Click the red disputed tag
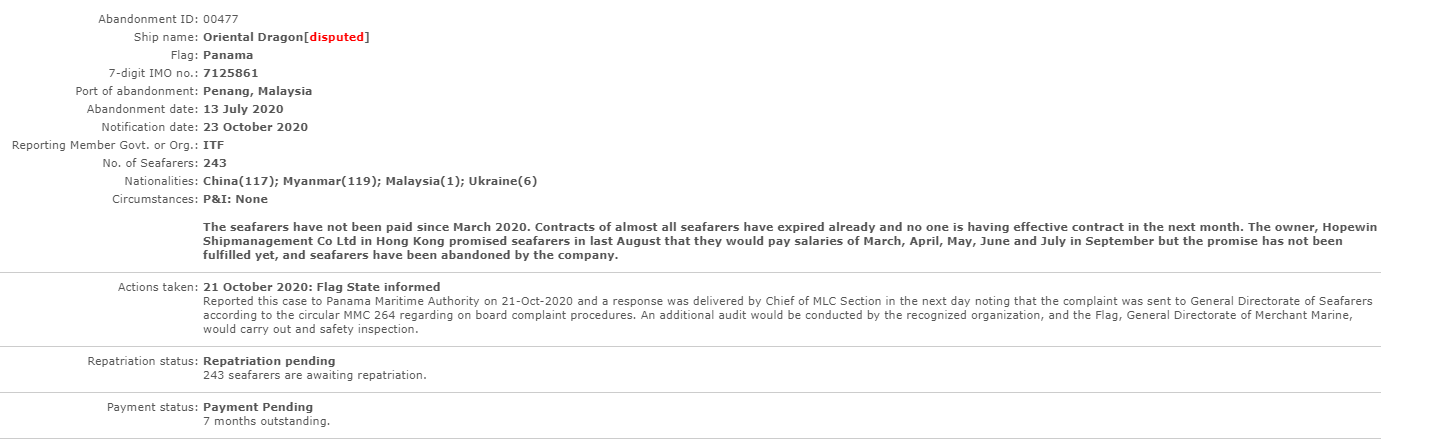Viewport: 1433px width, 439px height. pos(337,37)
